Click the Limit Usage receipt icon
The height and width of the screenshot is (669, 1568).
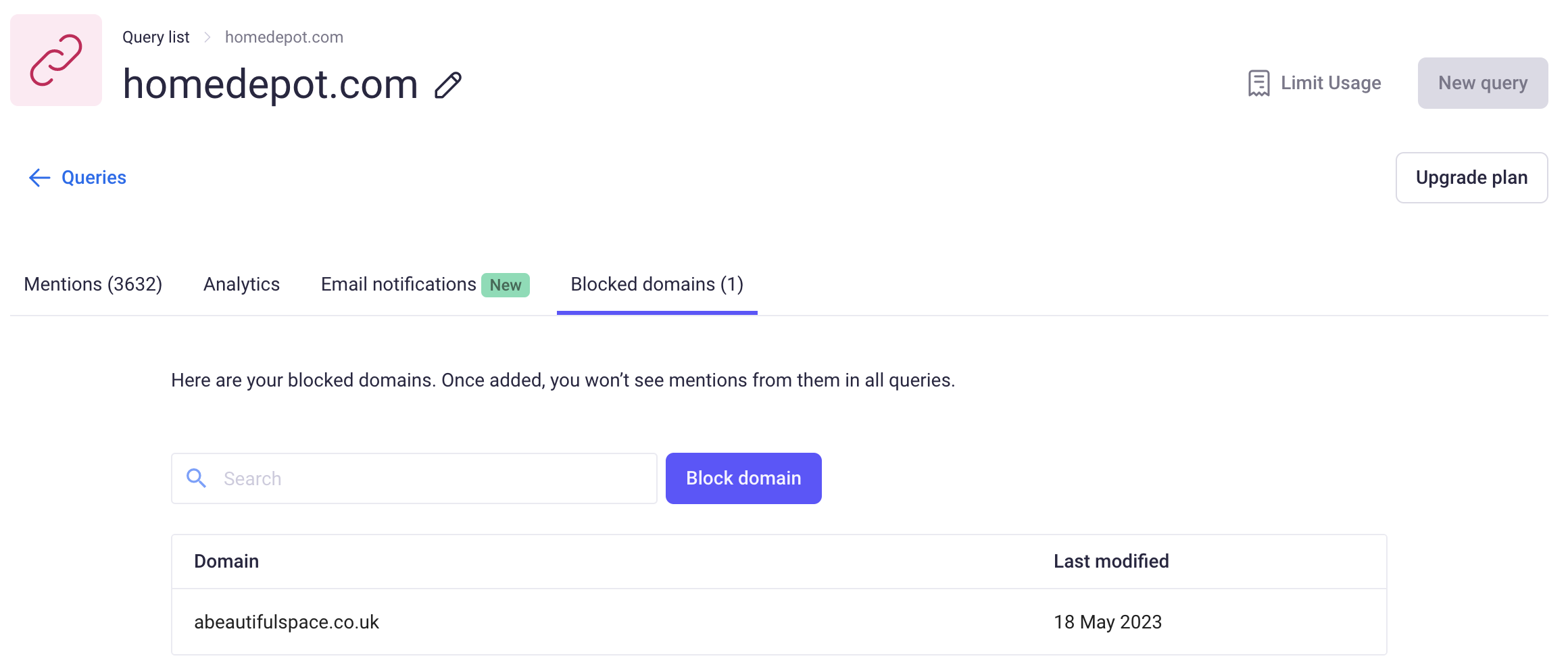(x=1258, y=83)
